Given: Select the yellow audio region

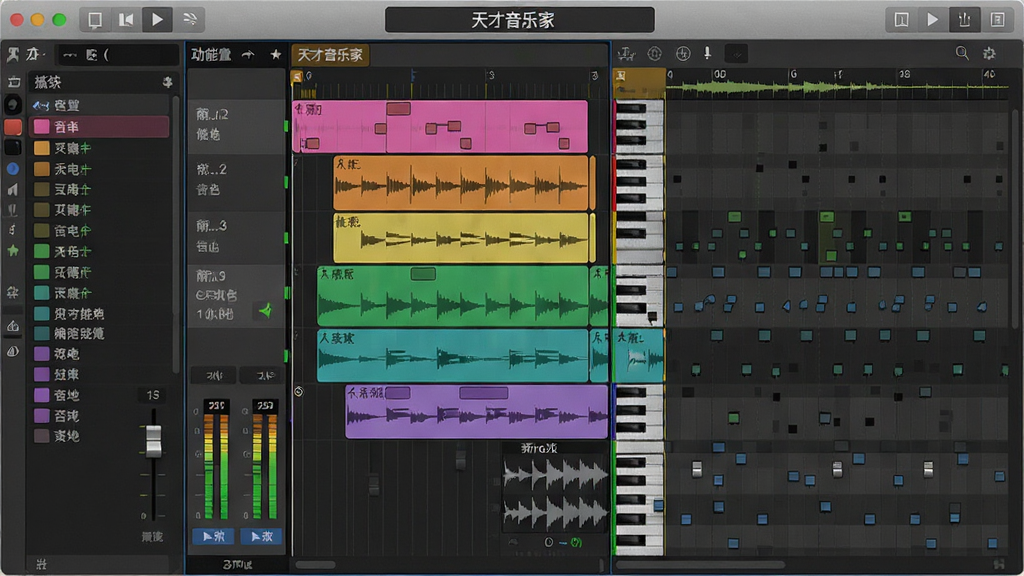Looking at the screenshot, I should 461,238.
